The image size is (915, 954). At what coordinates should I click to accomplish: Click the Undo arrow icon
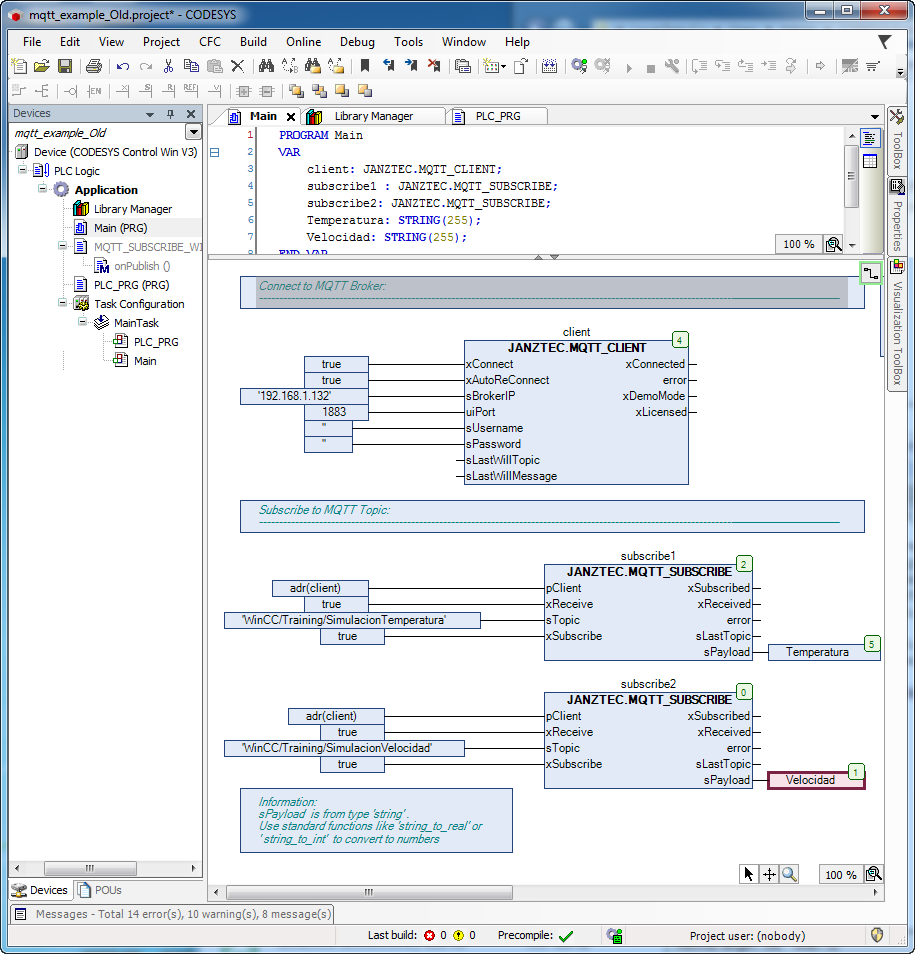tap(123, 66)
